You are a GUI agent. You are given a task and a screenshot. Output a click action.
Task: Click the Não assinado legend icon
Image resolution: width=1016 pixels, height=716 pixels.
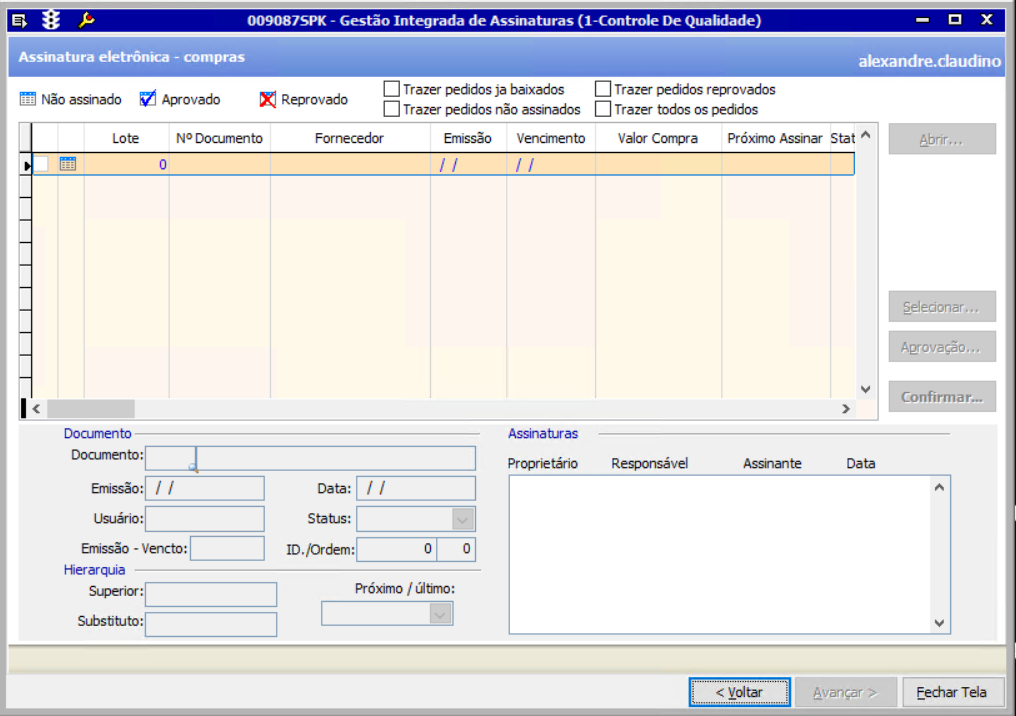(28, 99)
